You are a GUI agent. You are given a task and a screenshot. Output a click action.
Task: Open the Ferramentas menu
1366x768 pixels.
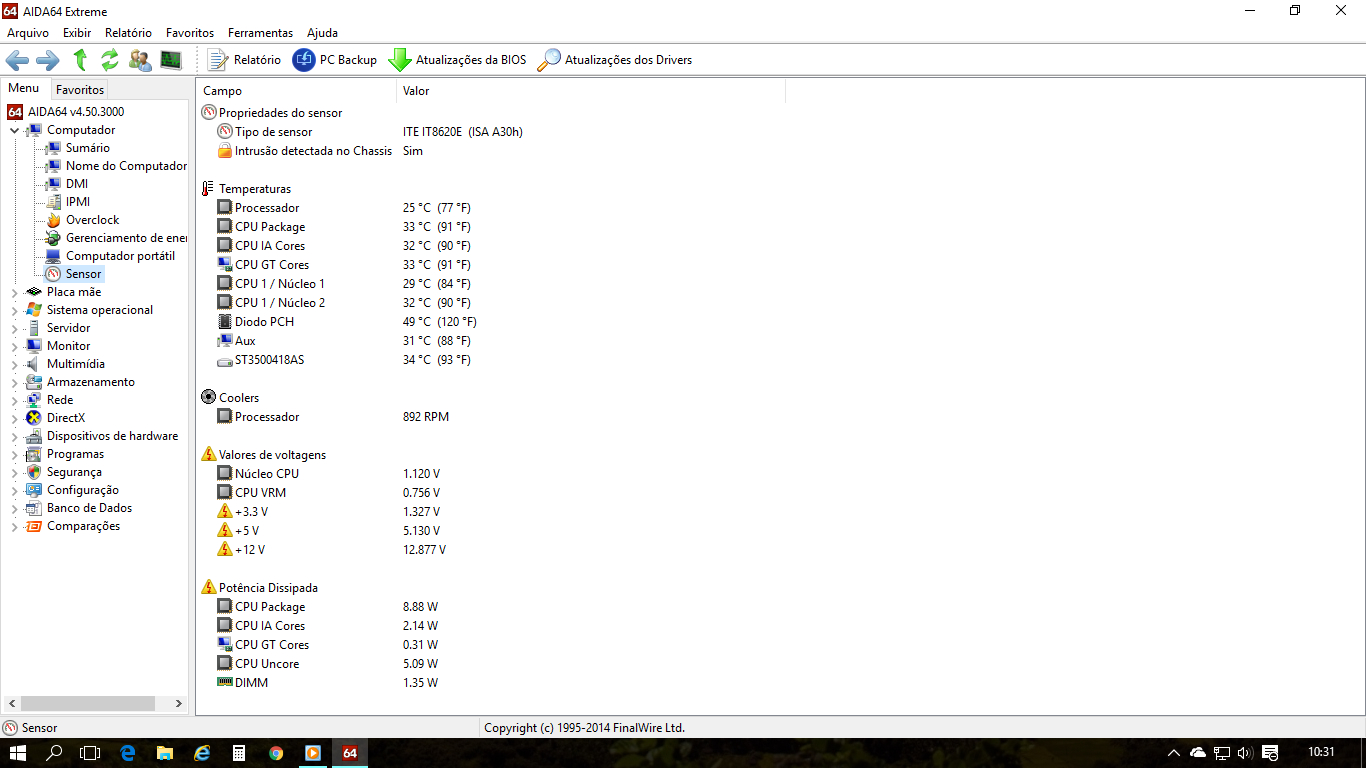[261, 33]
